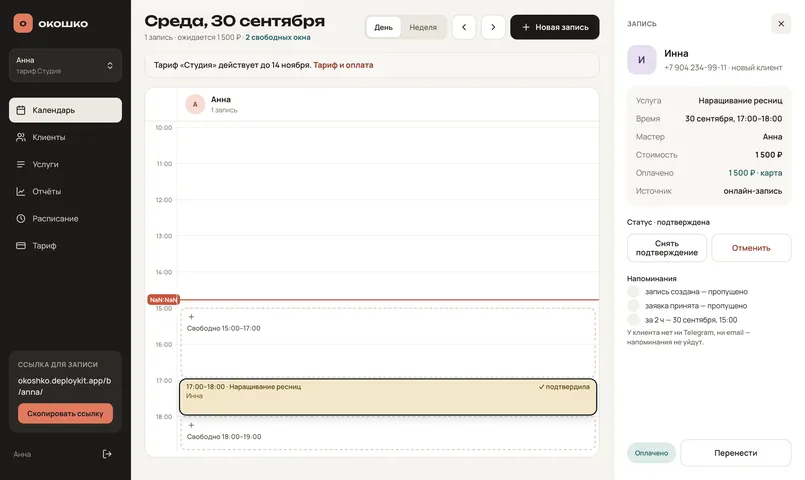Open the Анна account switcher dropdown
Screen dimensions: 805x480
point(65,65)
